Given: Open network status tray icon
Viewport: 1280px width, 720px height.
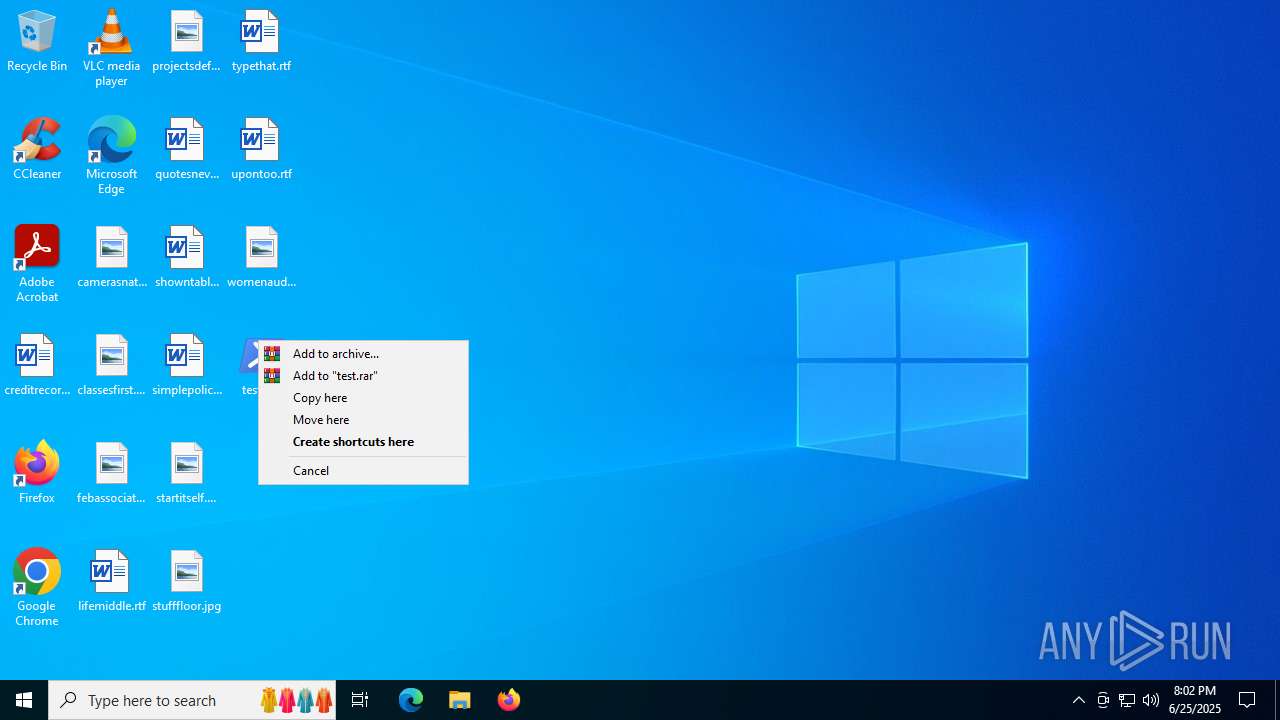Looking at the screenshot, I should tap(1127, 700).
